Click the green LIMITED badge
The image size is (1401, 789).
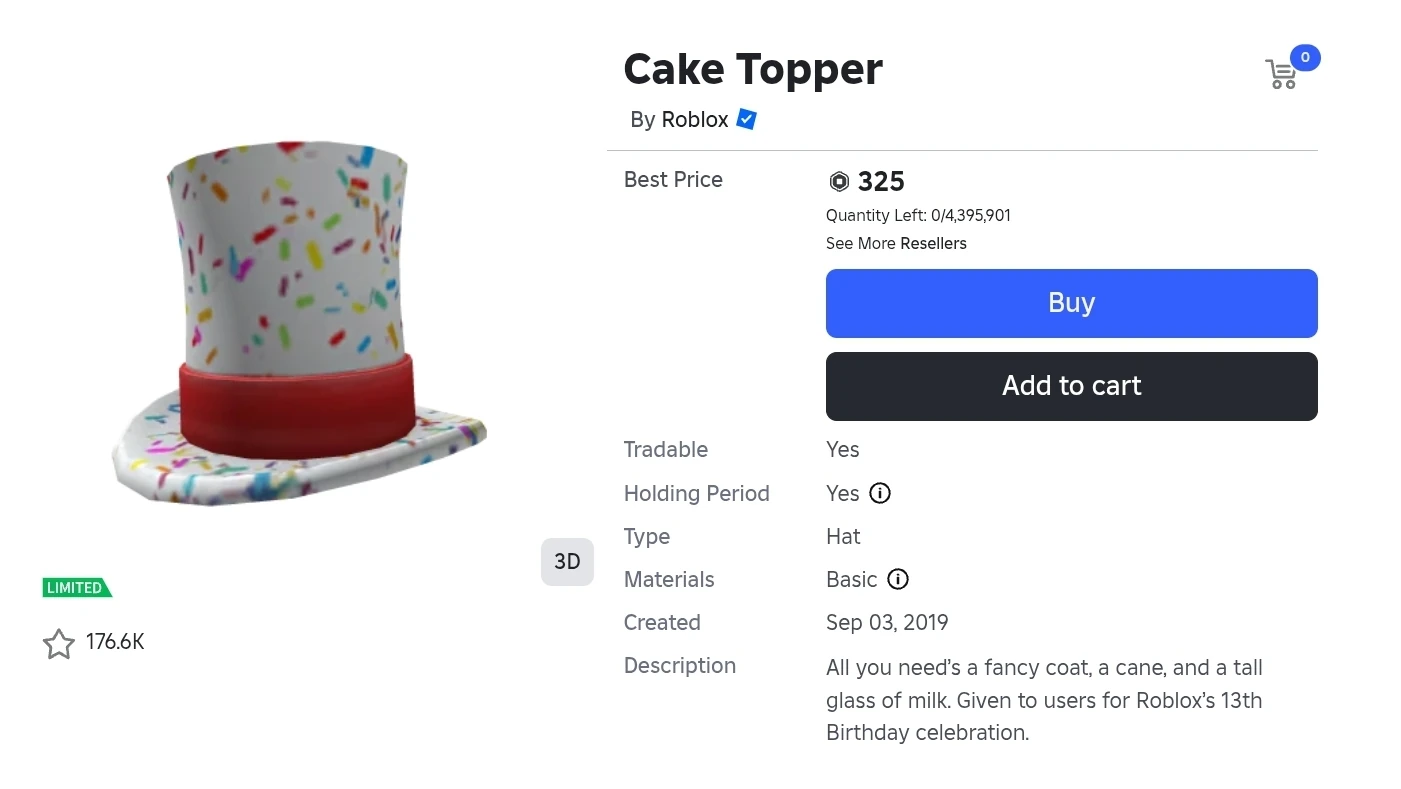pos(76,588)
